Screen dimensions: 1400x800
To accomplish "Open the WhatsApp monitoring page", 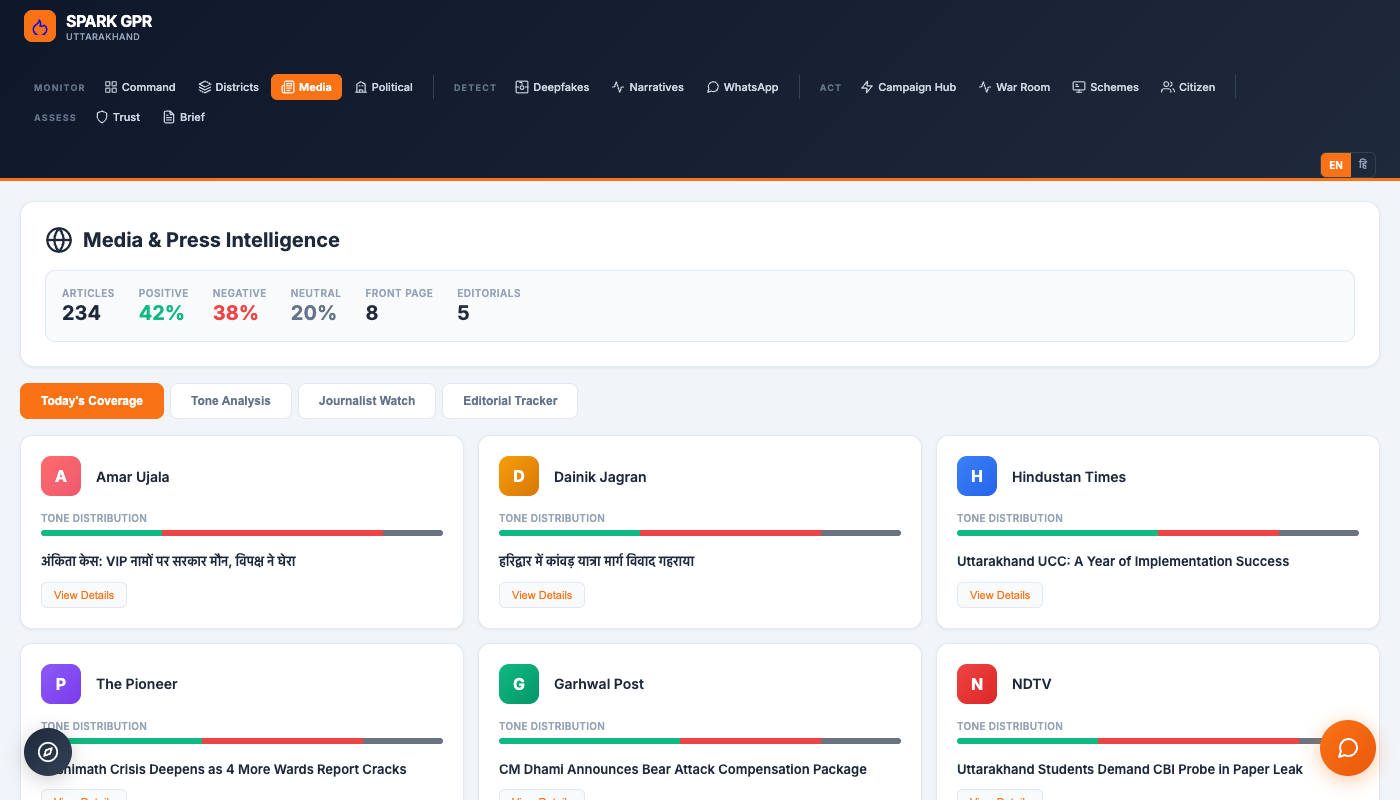I will (742, 87).
